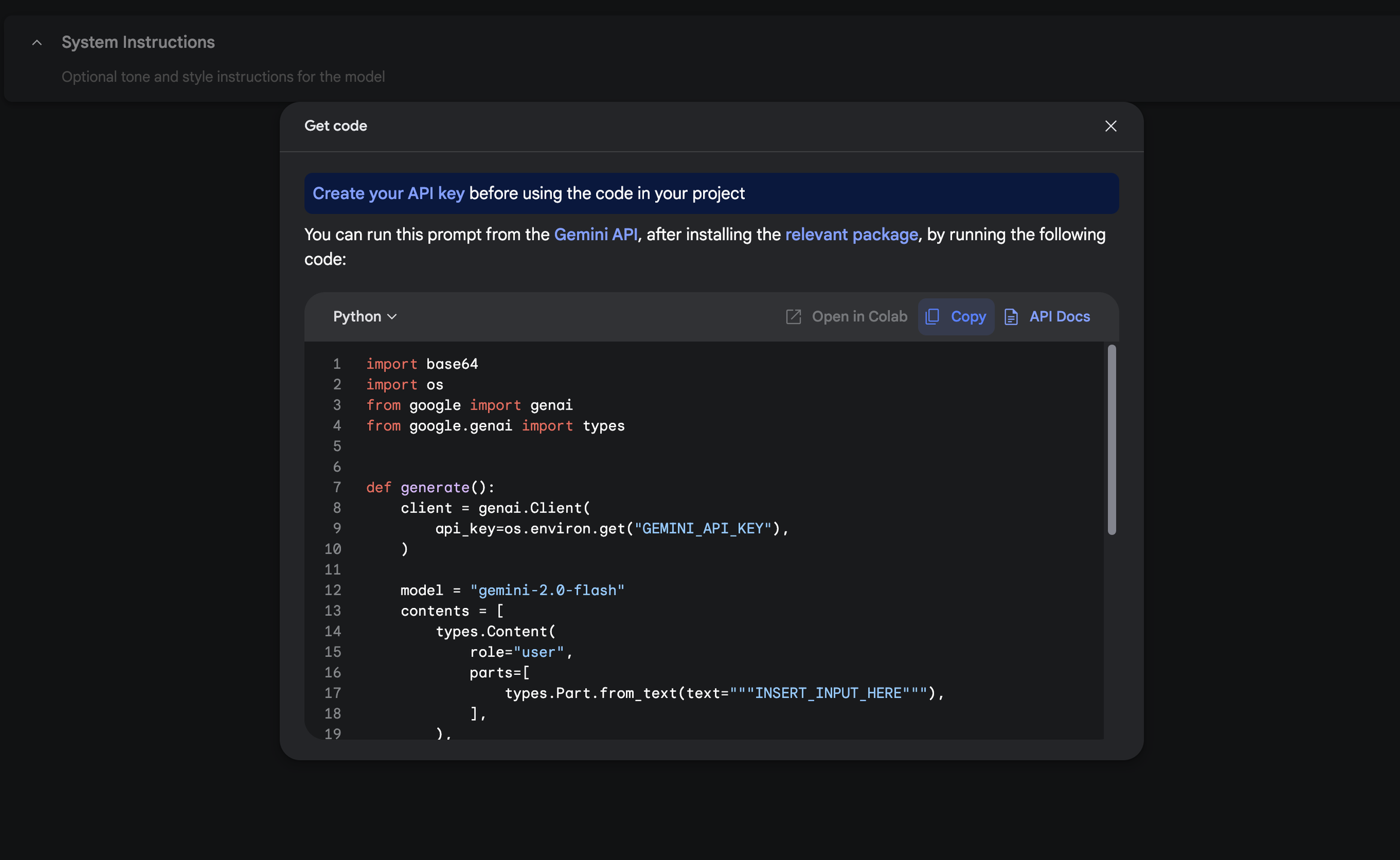
Task: Open the relevant package link
Action: (x=851, y=235)
